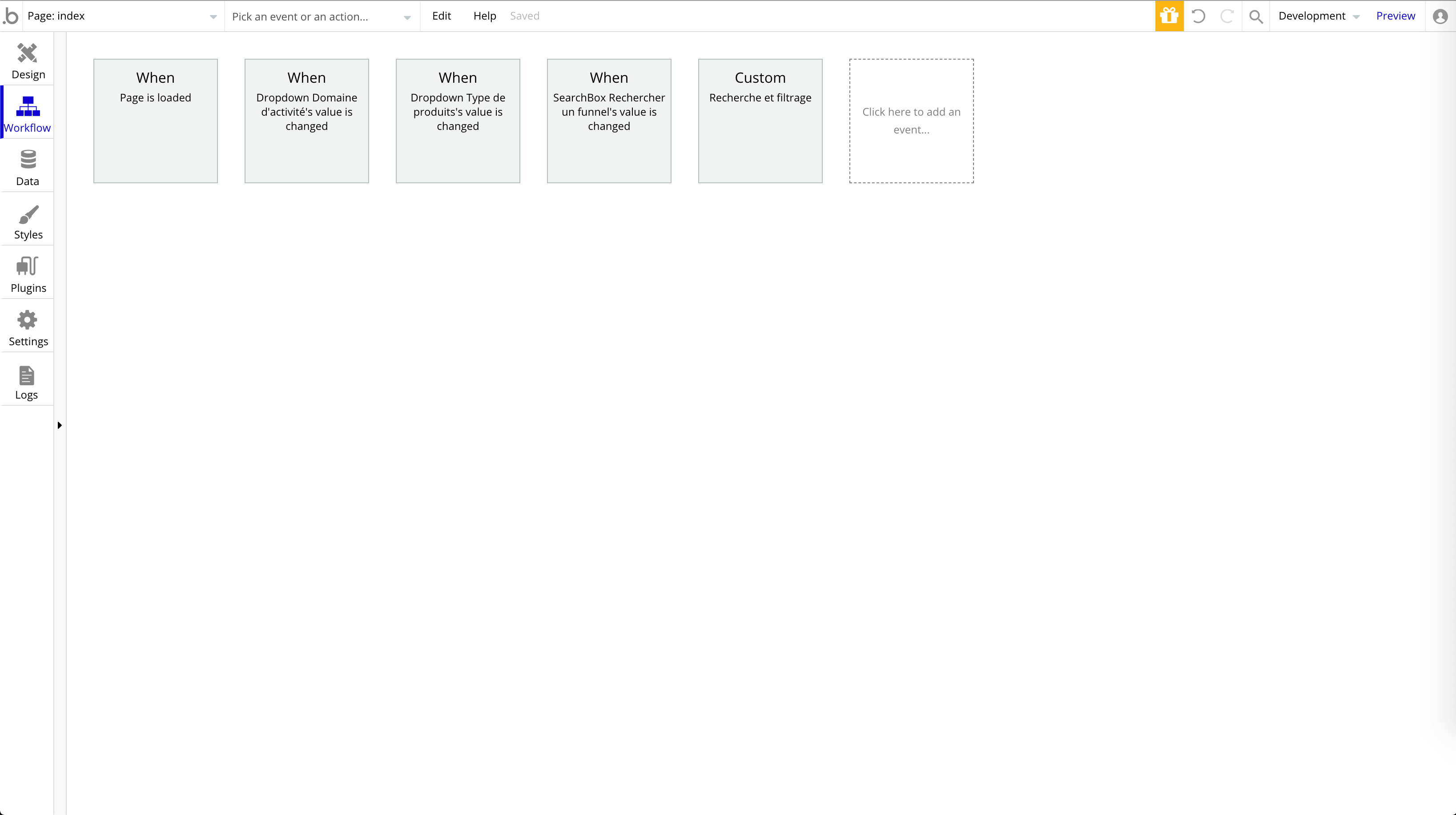Click the orange gift icon
The width and height of the screenshot is (1456, 815).
pos(1169,16)
